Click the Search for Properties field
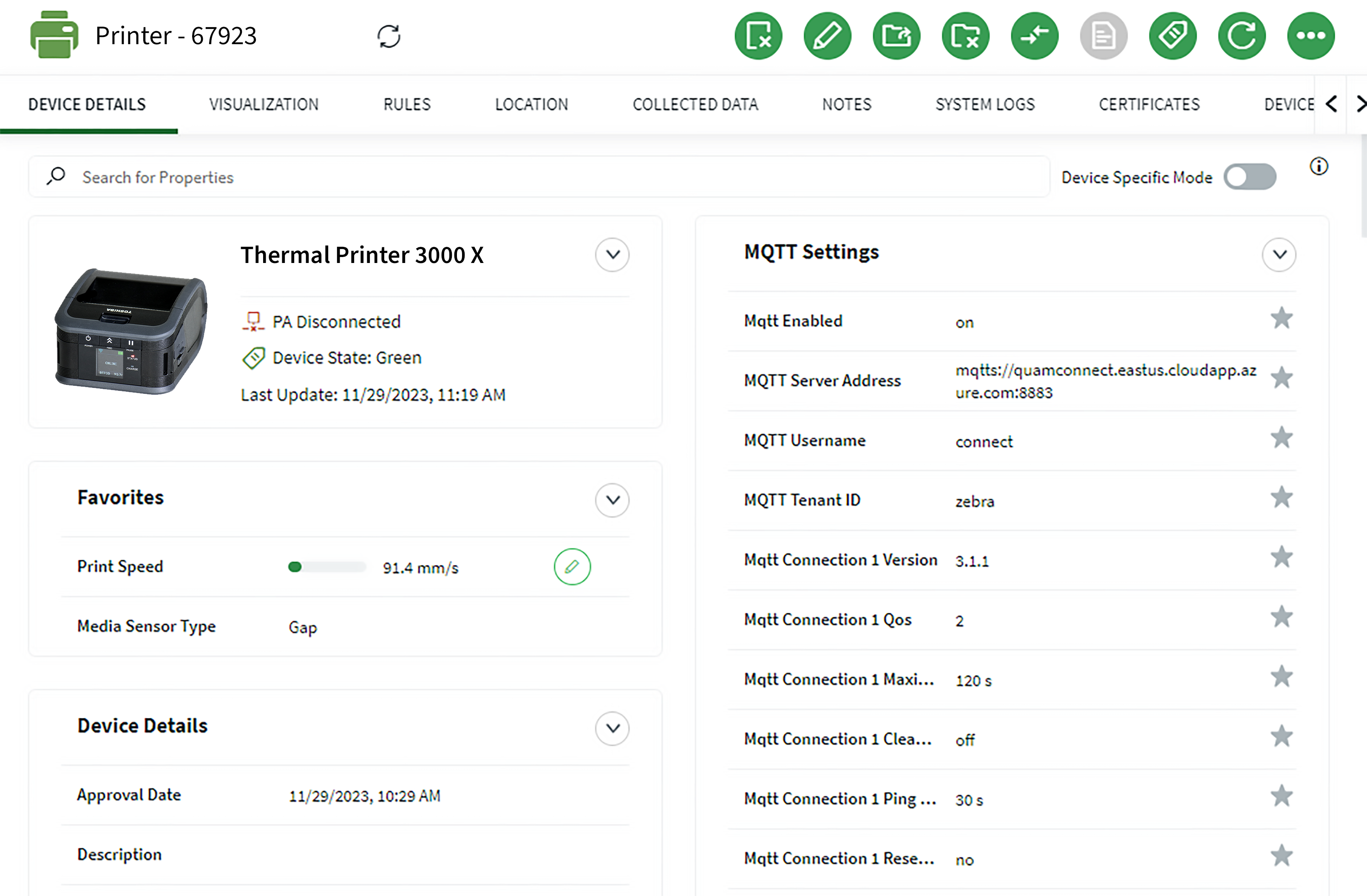Image resolution: width=1367 pixels, height=896 pixels. tap(539, 177)
